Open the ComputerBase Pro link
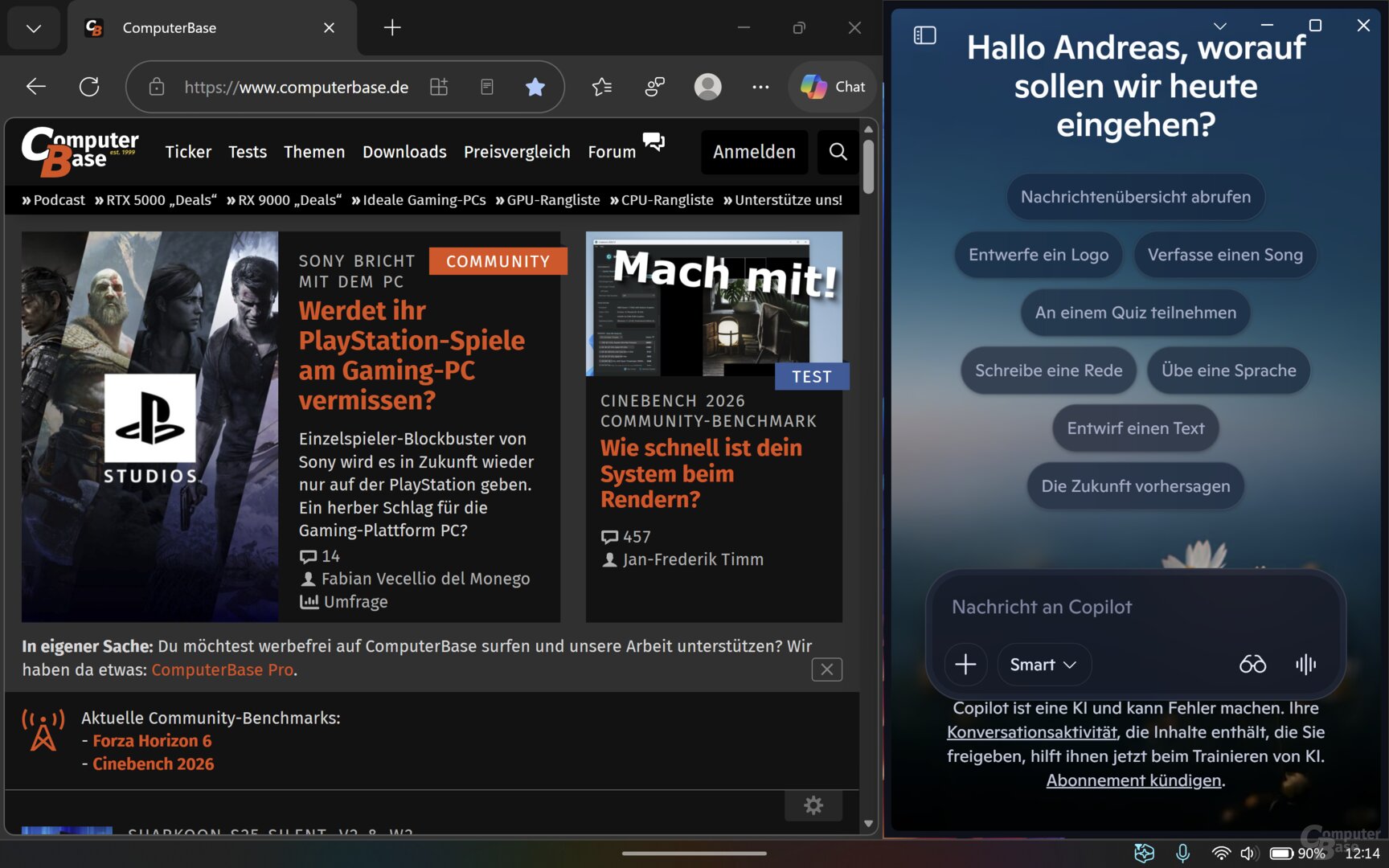Screen dimensions: 1389x868 click(x=223, y=669)
